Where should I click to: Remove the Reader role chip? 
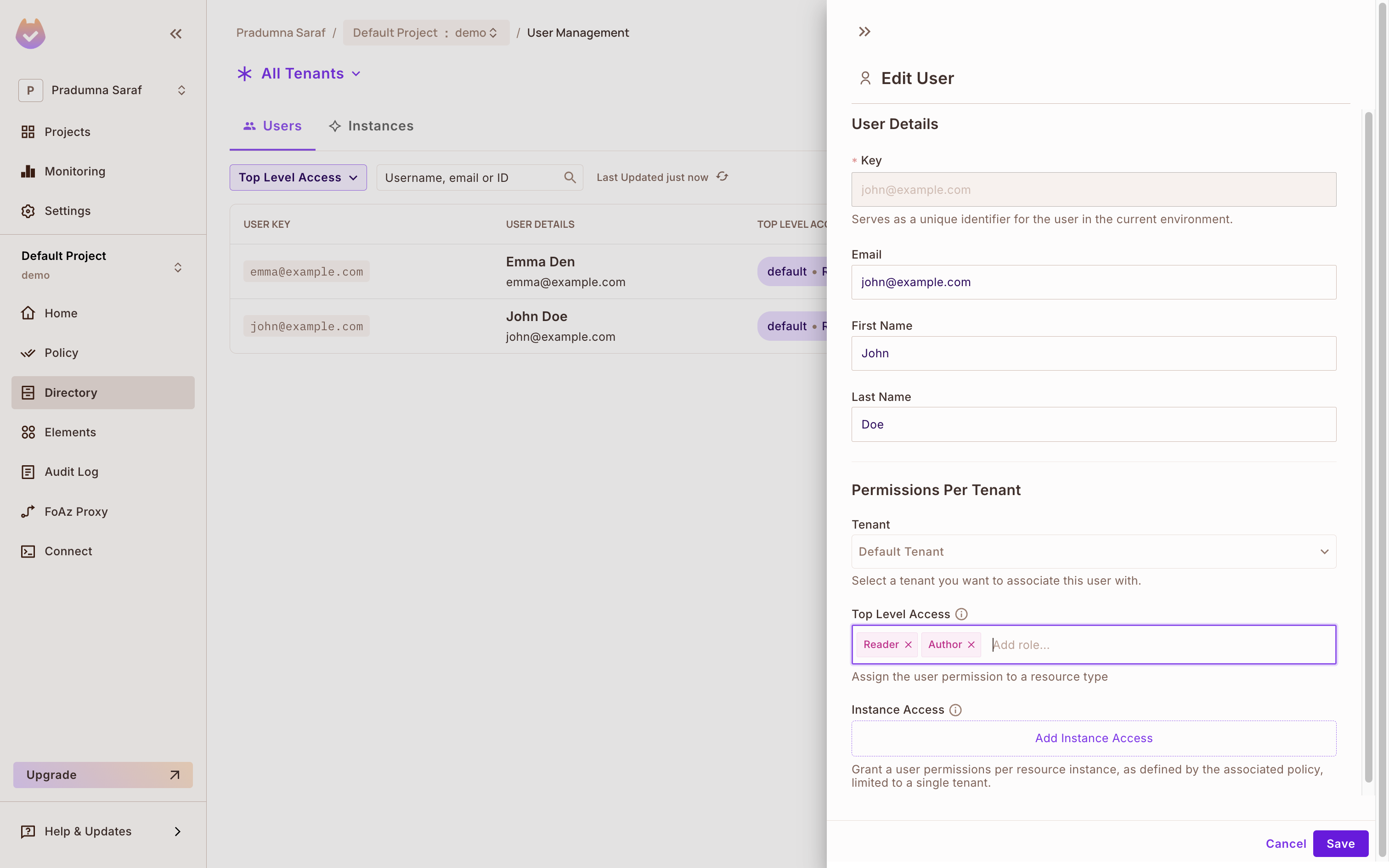click(x=909, y=644)
